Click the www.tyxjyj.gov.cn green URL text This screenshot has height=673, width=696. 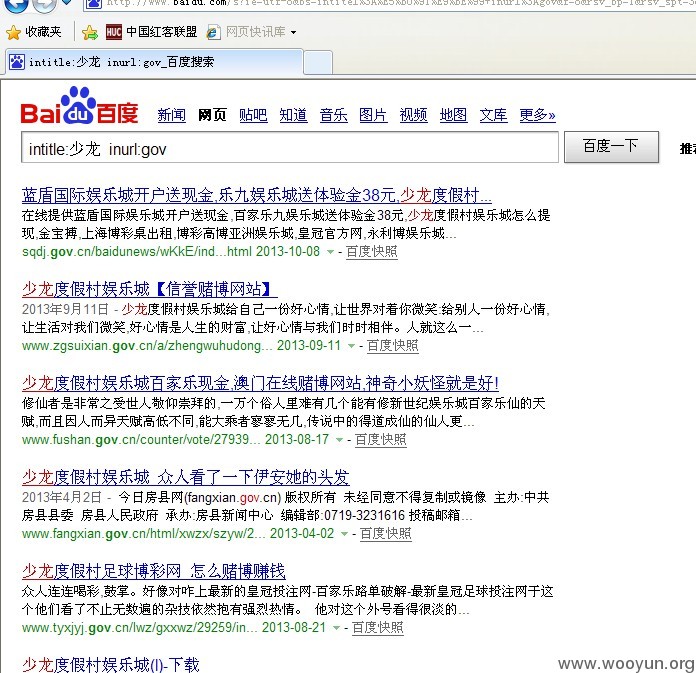139,628
